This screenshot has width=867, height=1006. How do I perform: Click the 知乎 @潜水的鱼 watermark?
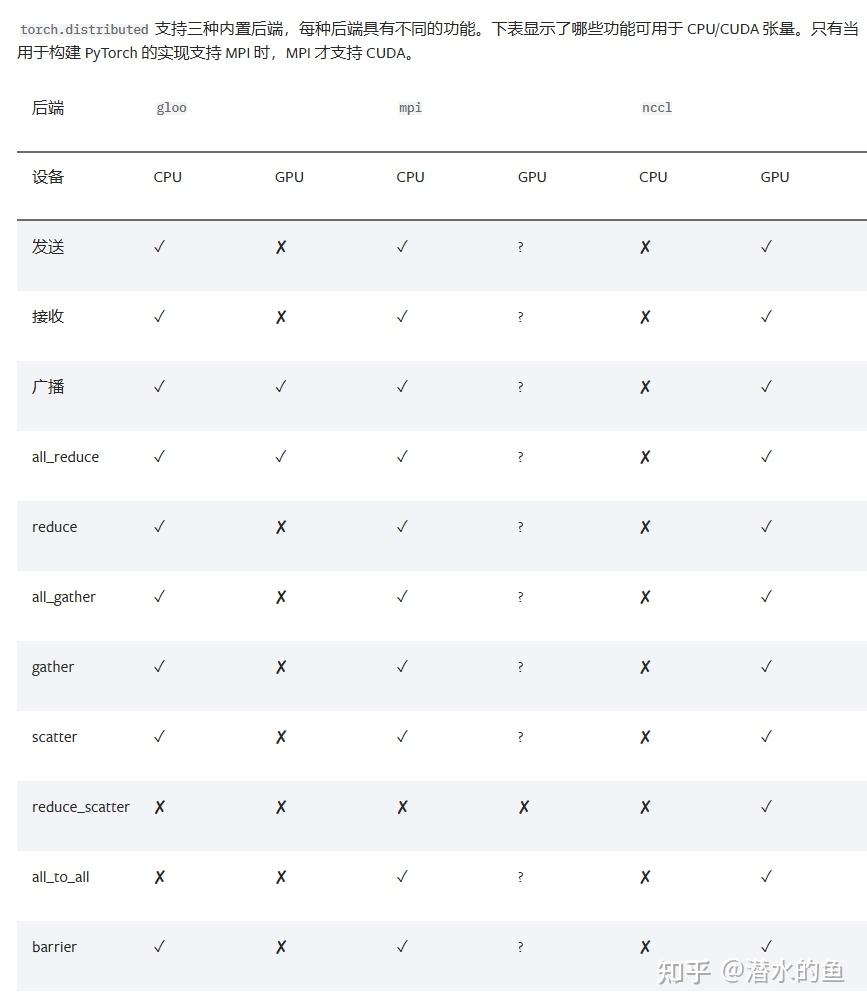(x=751, y=972)
